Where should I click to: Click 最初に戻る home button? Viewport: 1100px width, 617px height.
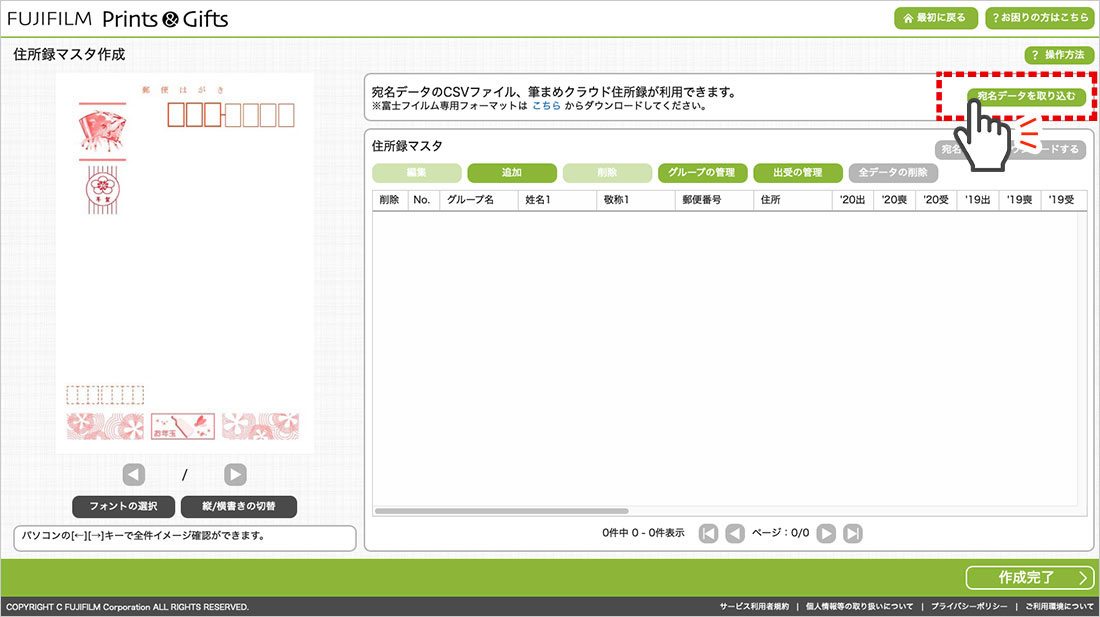click(935, 18)
